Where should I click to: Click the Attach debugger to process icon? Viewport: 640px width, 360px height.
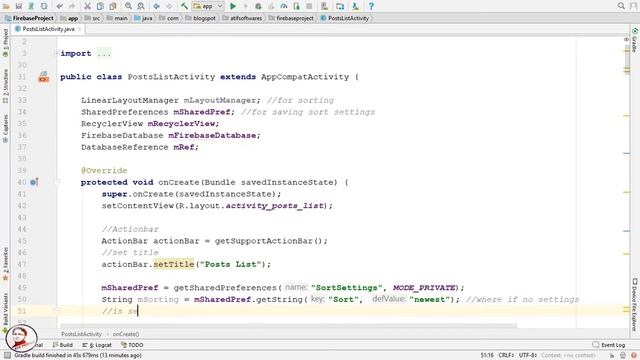(296, 6)
